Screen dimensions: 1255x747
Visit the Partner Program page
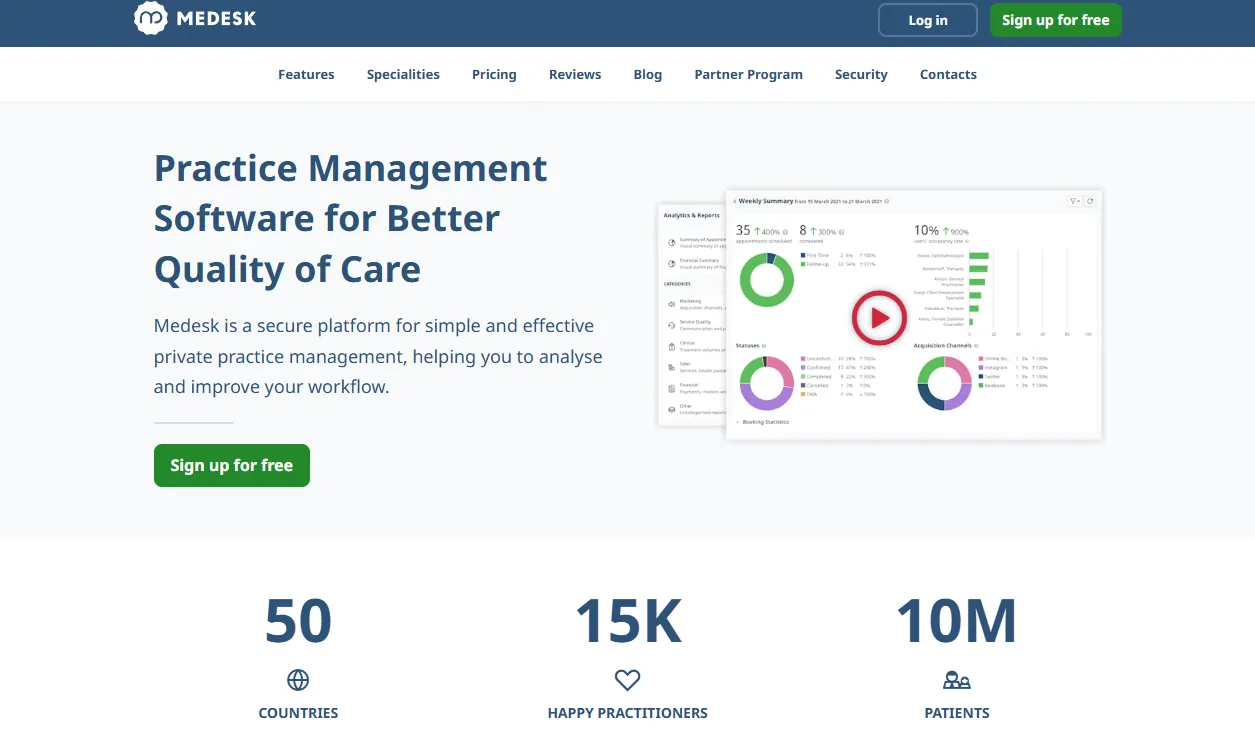tap(748, 74)
